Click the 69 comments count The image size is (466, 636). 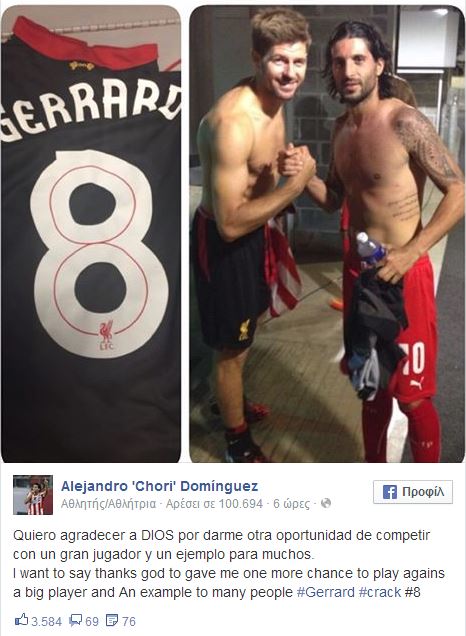click(92, 621)
